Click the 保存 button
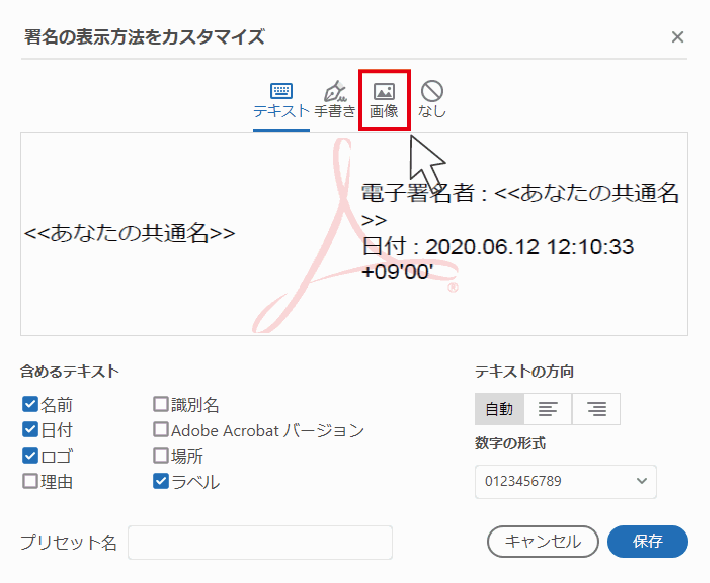 pyautogui.click(x=648, y=541)
